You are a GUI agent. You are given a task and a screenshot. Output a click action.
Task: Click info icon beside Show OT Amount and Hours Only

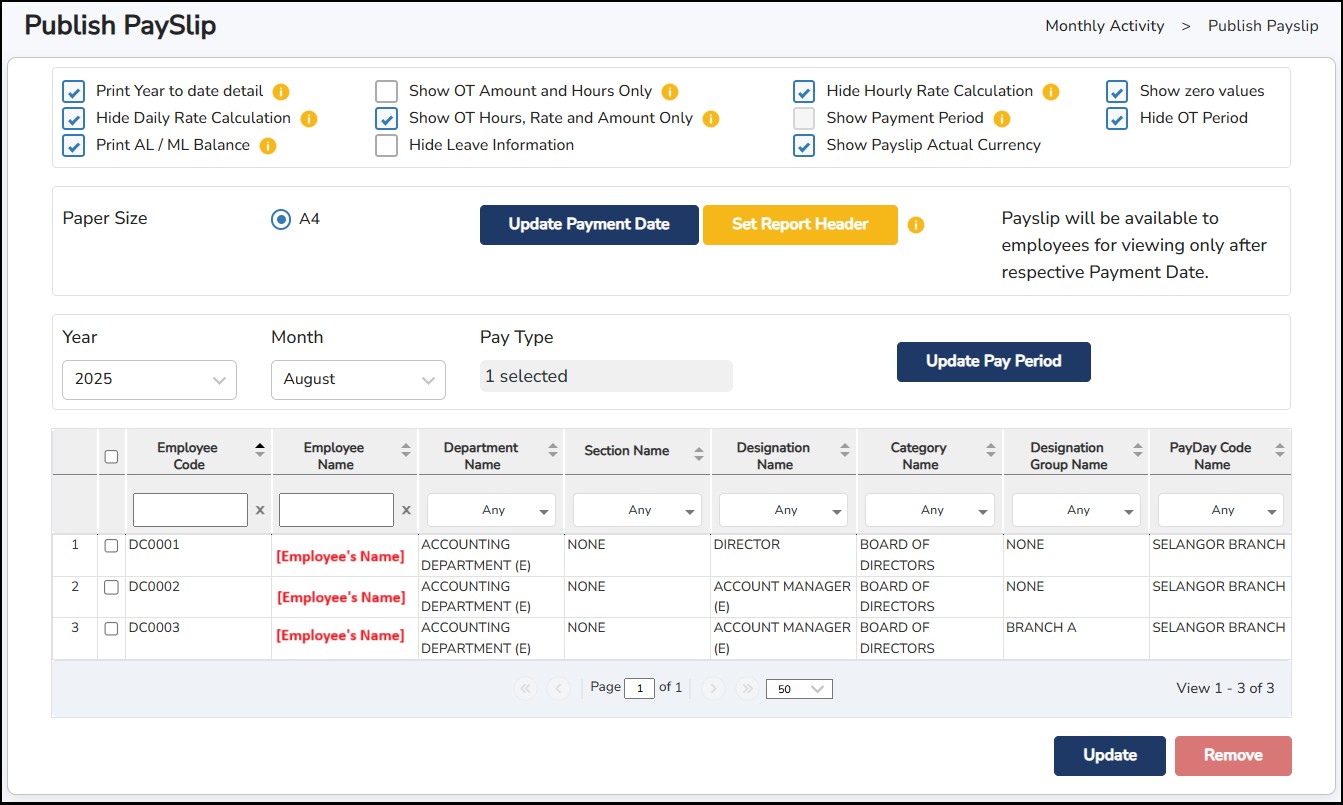pos(670,92)
